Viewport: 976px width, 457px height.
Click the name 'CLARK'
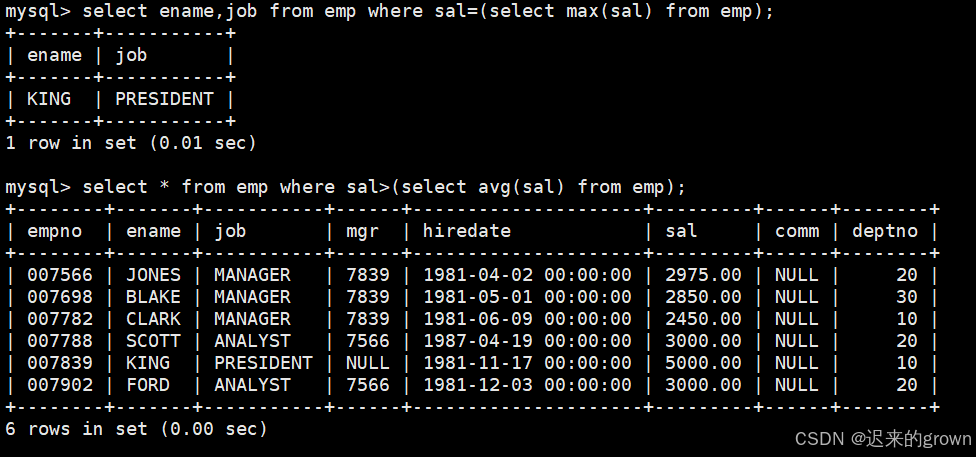click(x=153, y=319)
